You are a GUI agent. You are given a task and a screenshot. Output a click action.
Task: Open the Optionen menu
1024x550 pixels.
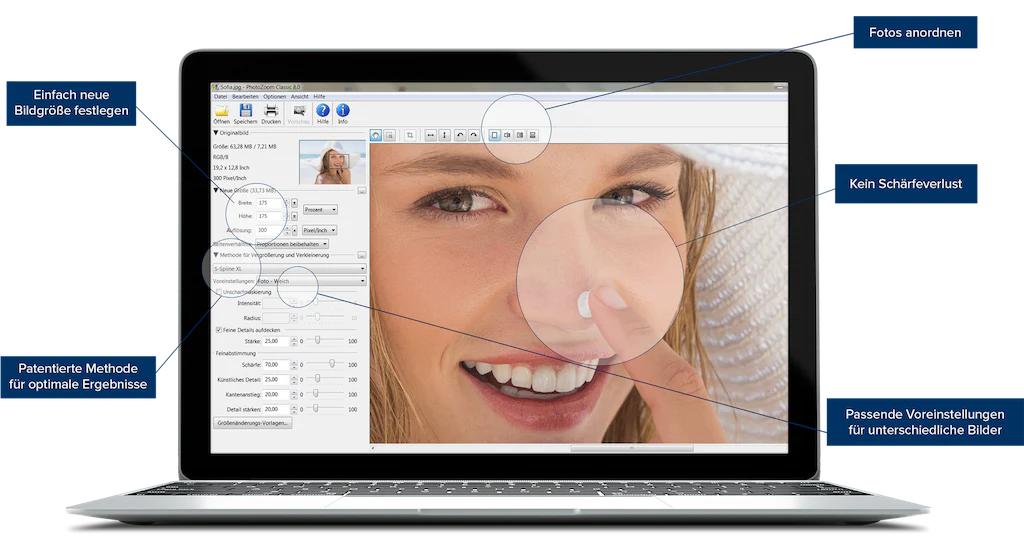[274, 97]
